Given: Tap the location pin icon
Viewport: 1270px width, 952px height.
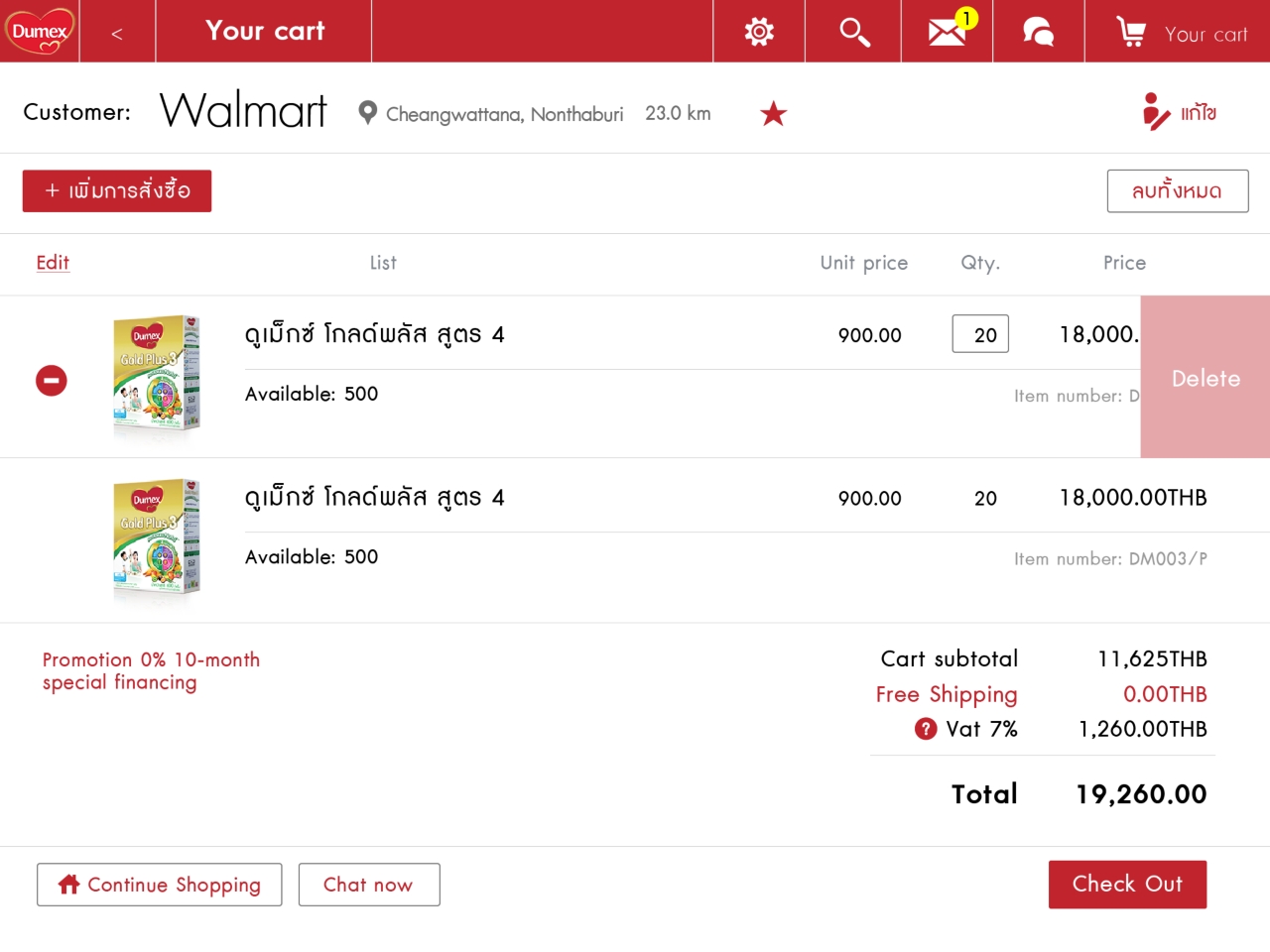Looking at the screenshot, I should 367,113.
